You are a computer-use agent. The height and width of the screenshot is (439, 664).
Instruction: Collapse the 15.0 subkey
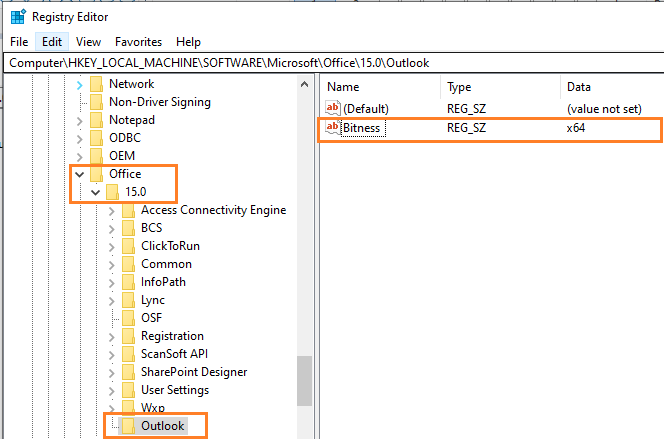pos(95,192)
